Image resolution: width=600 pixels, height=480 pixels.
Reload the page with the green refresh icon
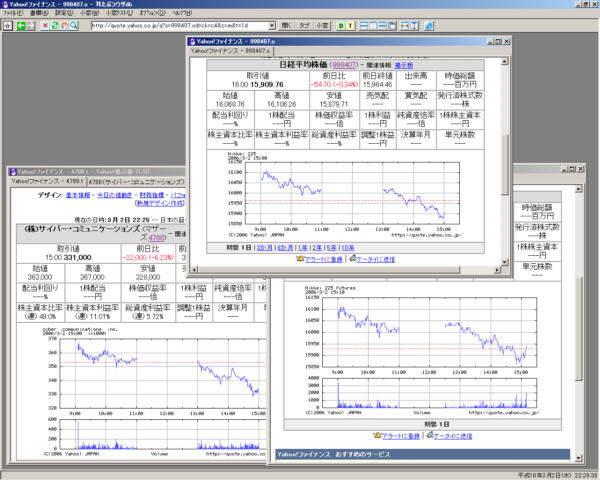point(54,26)
